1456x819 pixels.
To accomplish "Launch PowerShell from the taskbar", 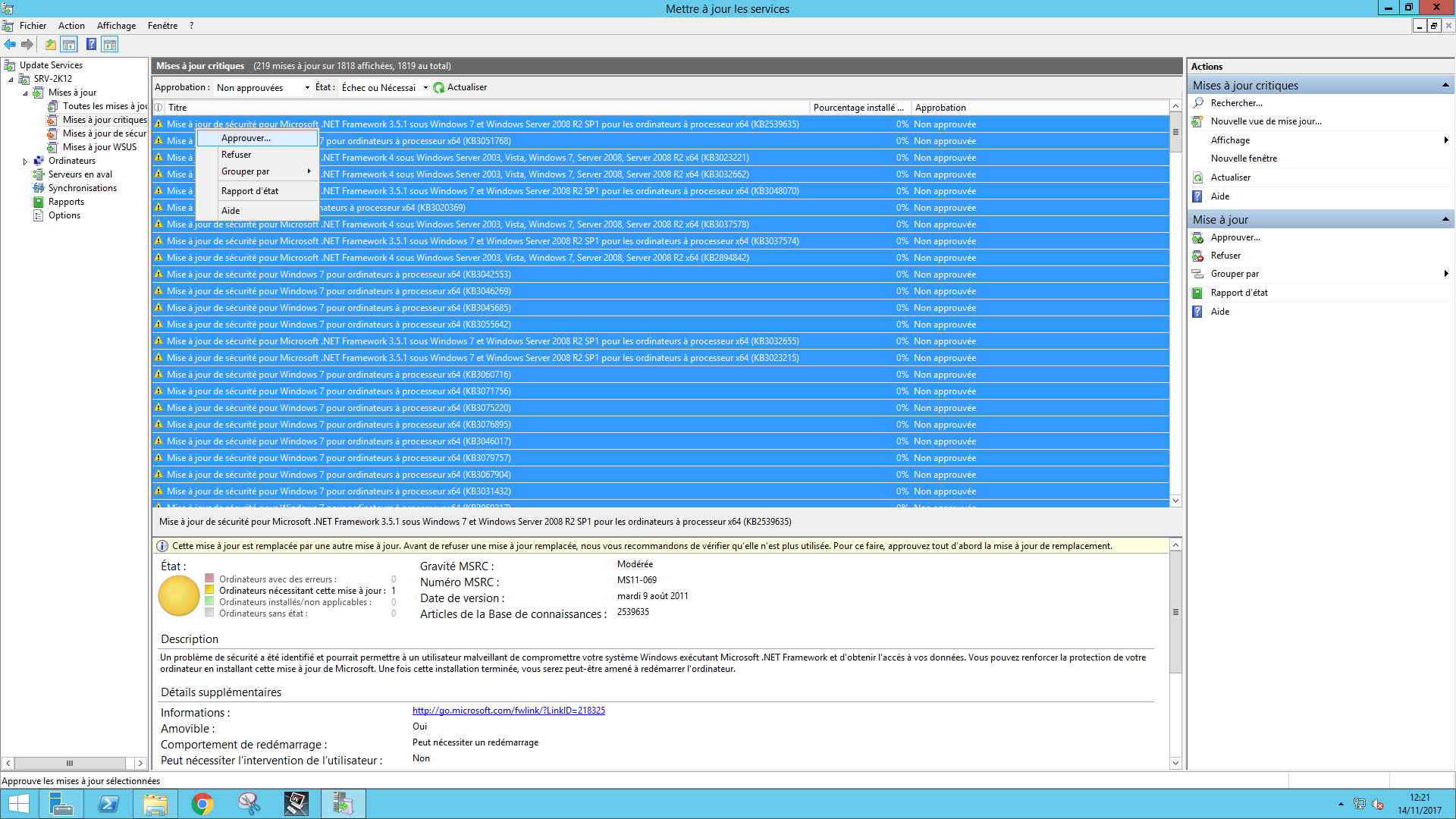I will tap(108, 804).
